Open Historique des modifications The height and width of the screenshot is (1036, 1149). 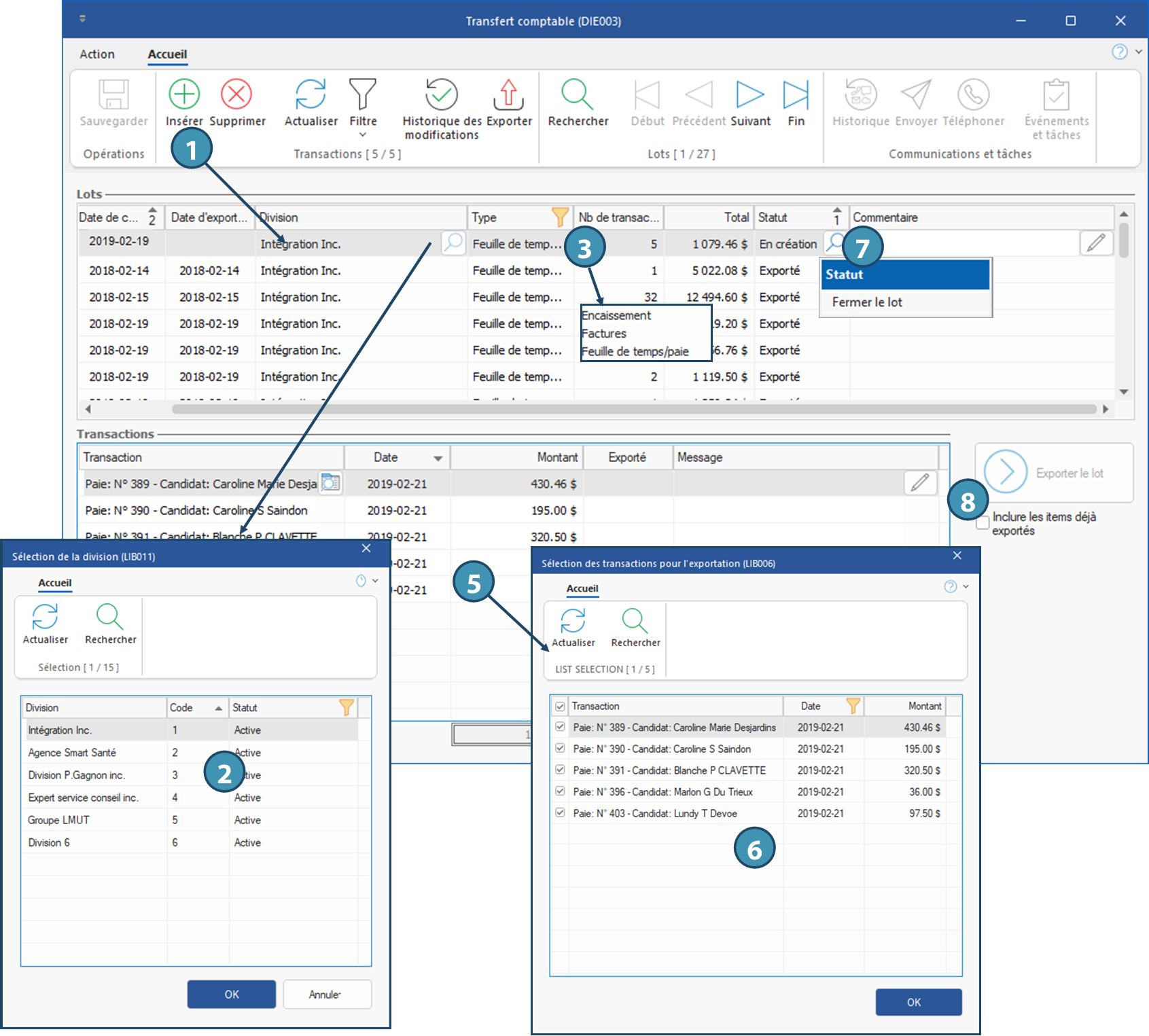click(441, 94)
